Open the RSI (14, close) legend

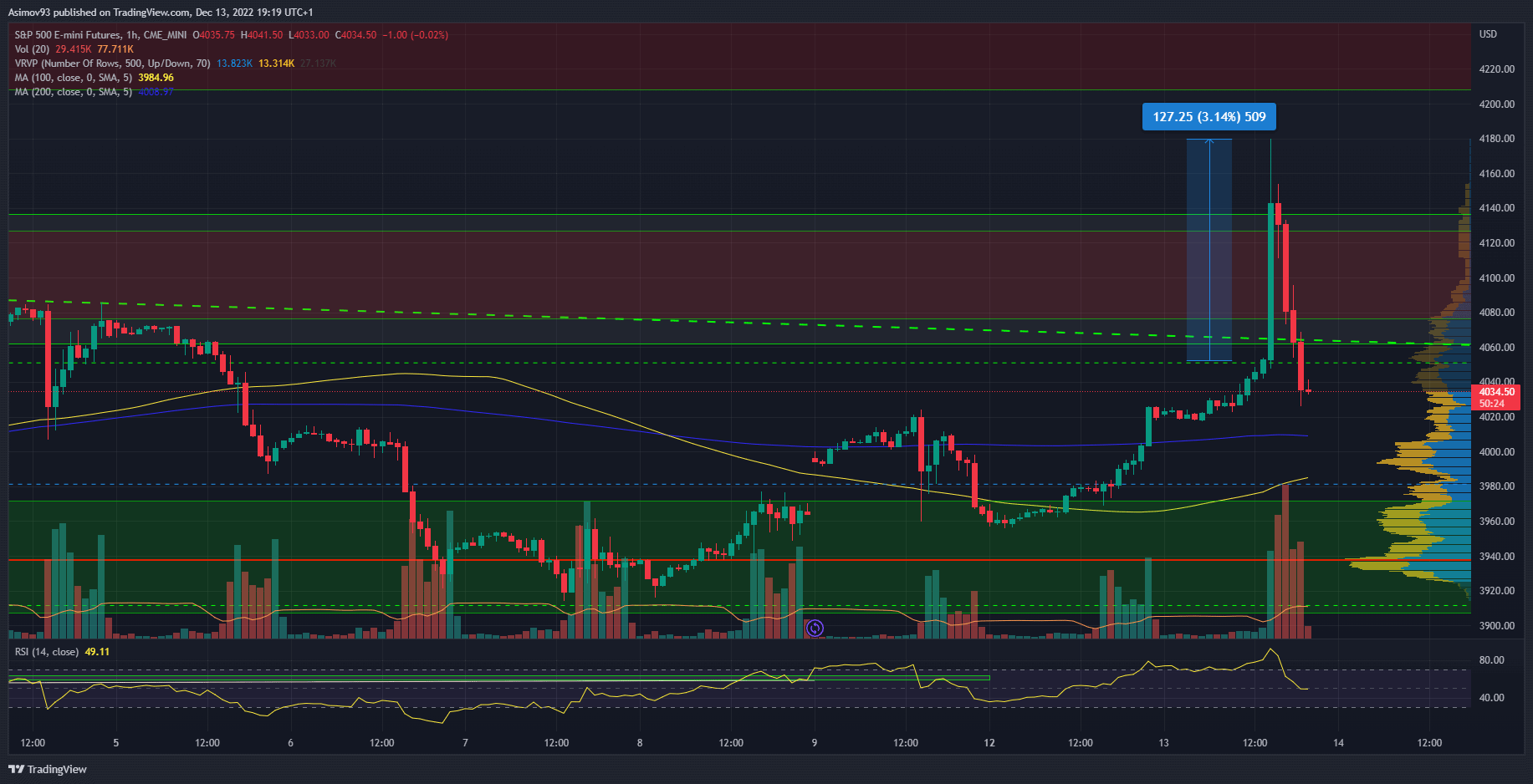tap(47, 652)
